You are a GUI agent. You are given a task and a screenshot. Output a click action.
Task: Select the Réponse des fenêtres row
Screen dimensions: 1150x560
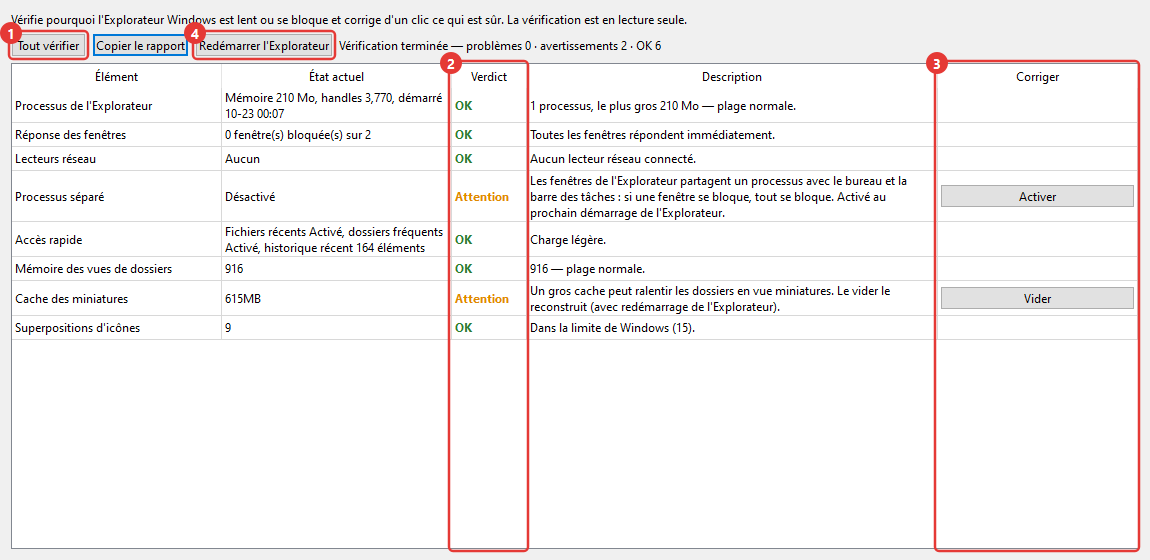pos(574,135)
